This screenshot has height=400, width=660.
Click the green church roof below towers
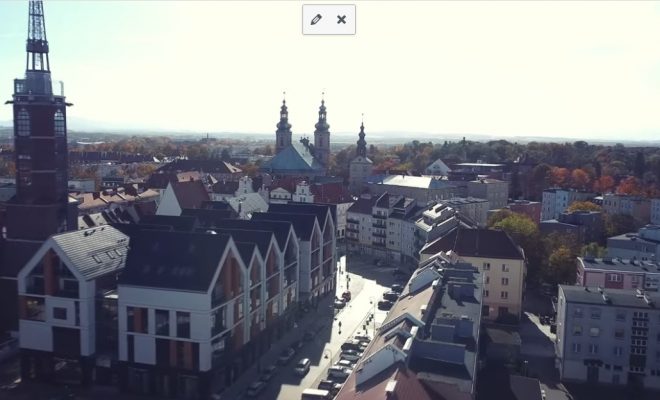(x=292, y=159)
